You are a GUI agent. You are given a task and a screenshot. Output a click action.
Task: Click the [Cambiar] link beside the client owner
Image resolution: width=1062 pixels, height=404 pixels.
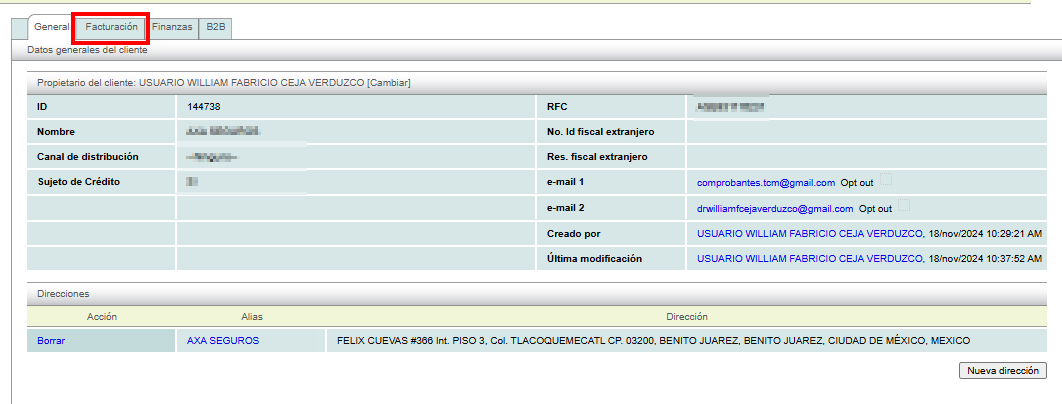click(x=389, y=82)
